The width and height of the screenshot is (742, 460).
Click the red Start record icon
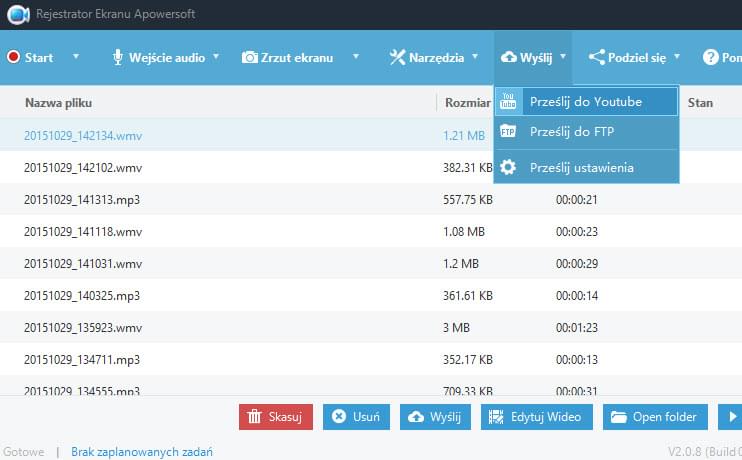14,58
